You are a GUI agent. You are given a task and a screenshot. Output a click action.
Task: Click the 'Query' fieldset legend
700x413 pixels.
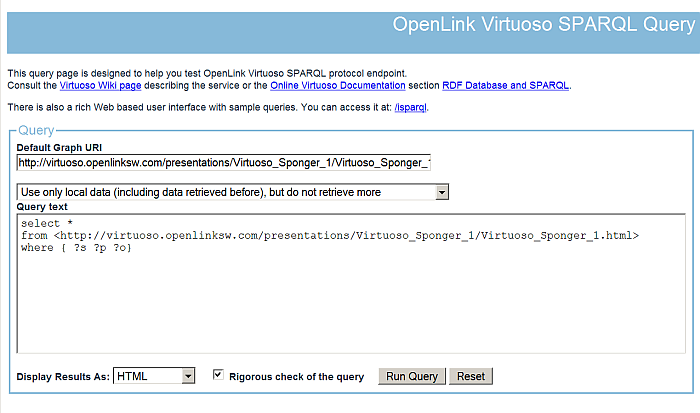pyautogui.click(x=36, y=131)
